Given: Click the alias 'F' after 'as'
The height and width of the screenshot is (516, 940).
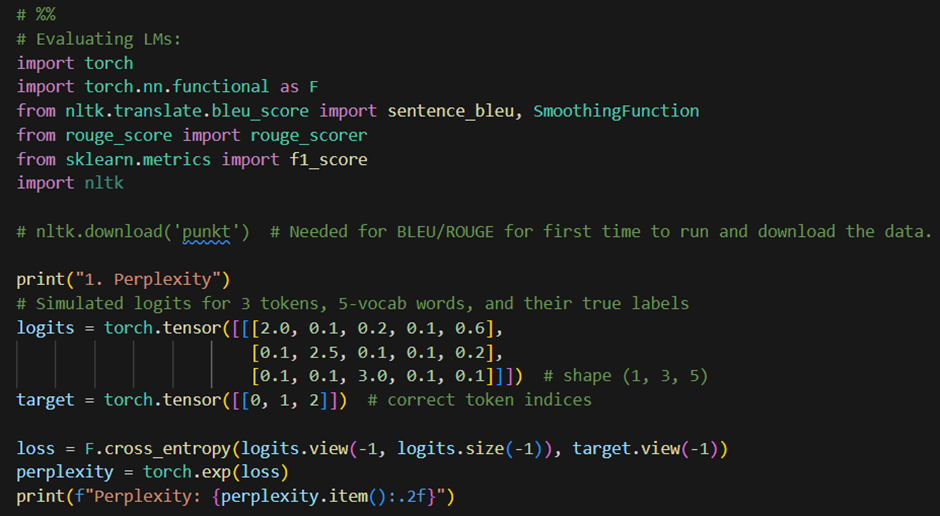Looking at the screenshot, I should [314, 87].
